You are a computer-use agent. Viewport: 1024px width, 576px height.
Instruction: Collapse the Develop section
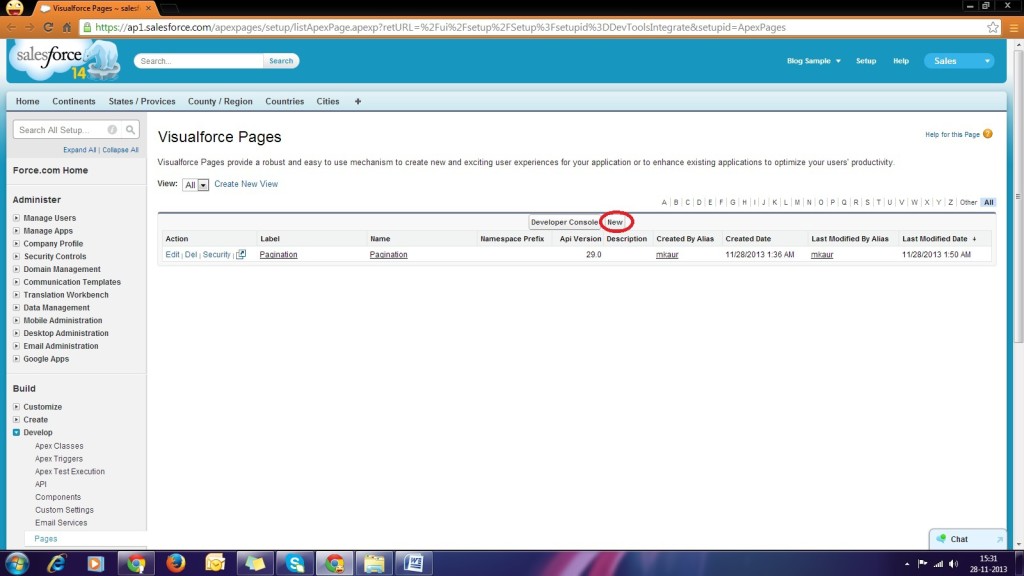(16, 432)
